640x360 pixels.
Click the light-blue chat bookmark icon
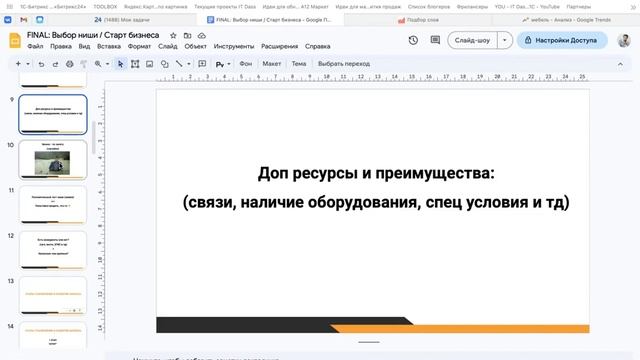point(40,20)
